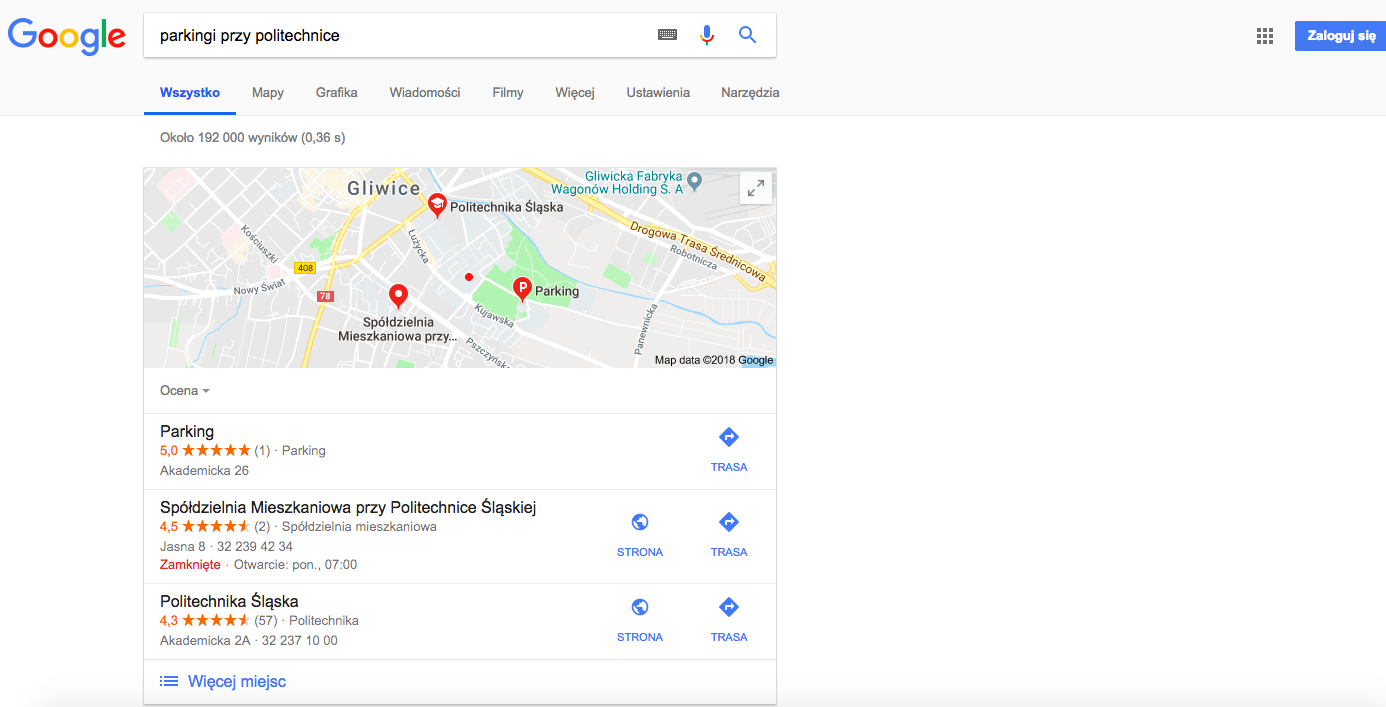Switch to the Wiadomości tab

425,93
